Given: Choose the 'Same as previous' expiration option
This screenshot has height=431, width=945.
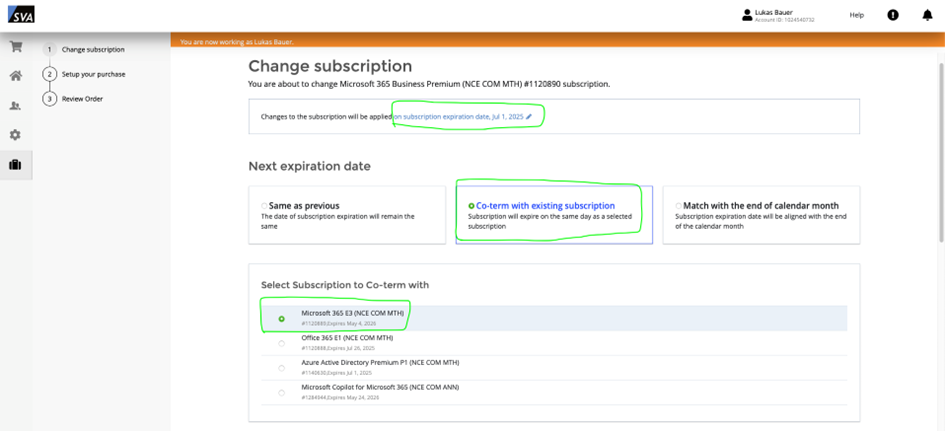Looking at the screenshot, I should 264,206.
